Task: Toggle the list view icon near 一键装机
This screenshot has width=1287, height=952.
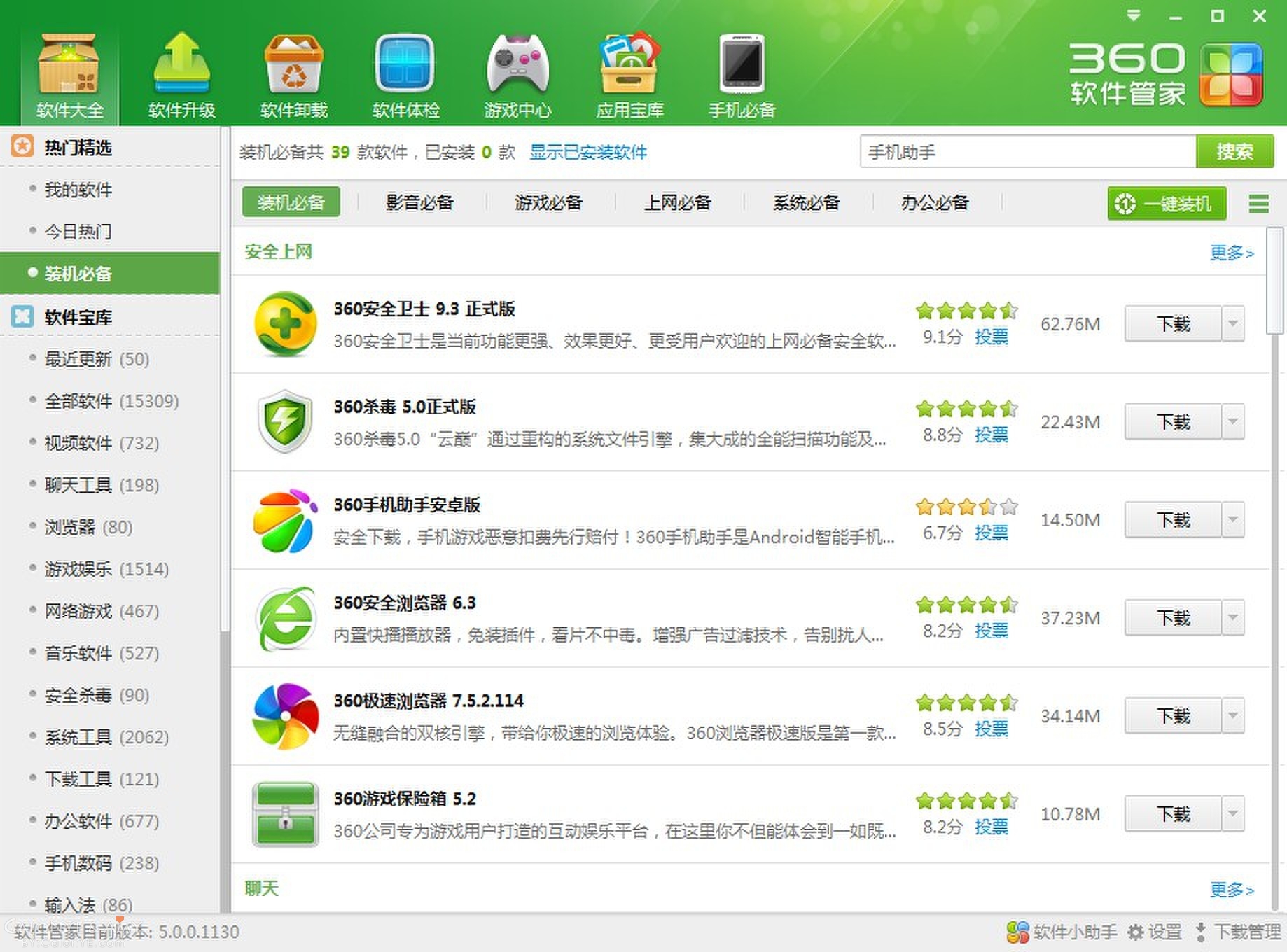Action: click(x=1258, y=204)
